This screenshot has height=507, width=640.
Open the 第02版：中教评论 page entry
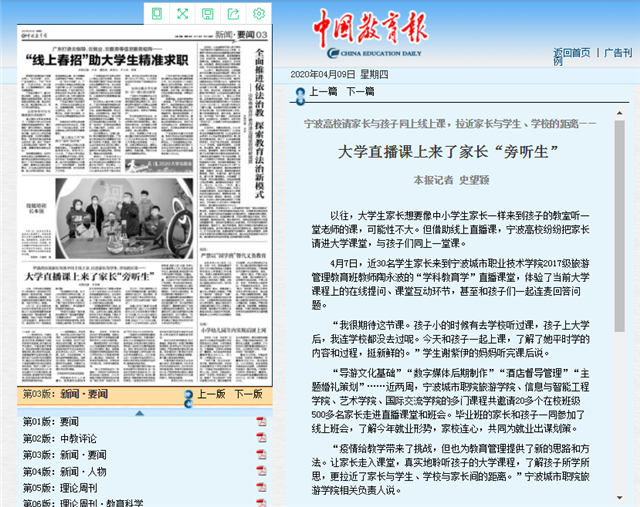60,438
